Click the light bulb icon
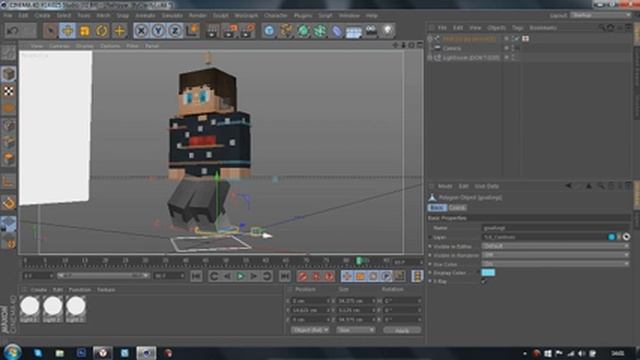Screen dimensions: 640x360 tap(387, 31)
